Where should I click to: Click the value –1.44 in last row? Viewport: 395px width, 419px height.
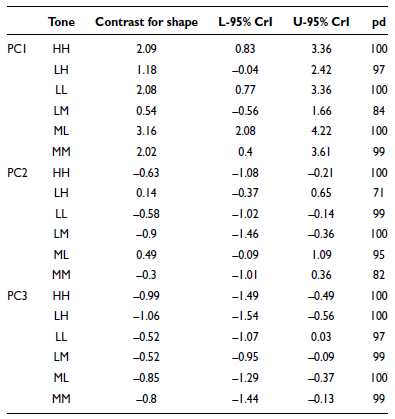pos(245,399)
